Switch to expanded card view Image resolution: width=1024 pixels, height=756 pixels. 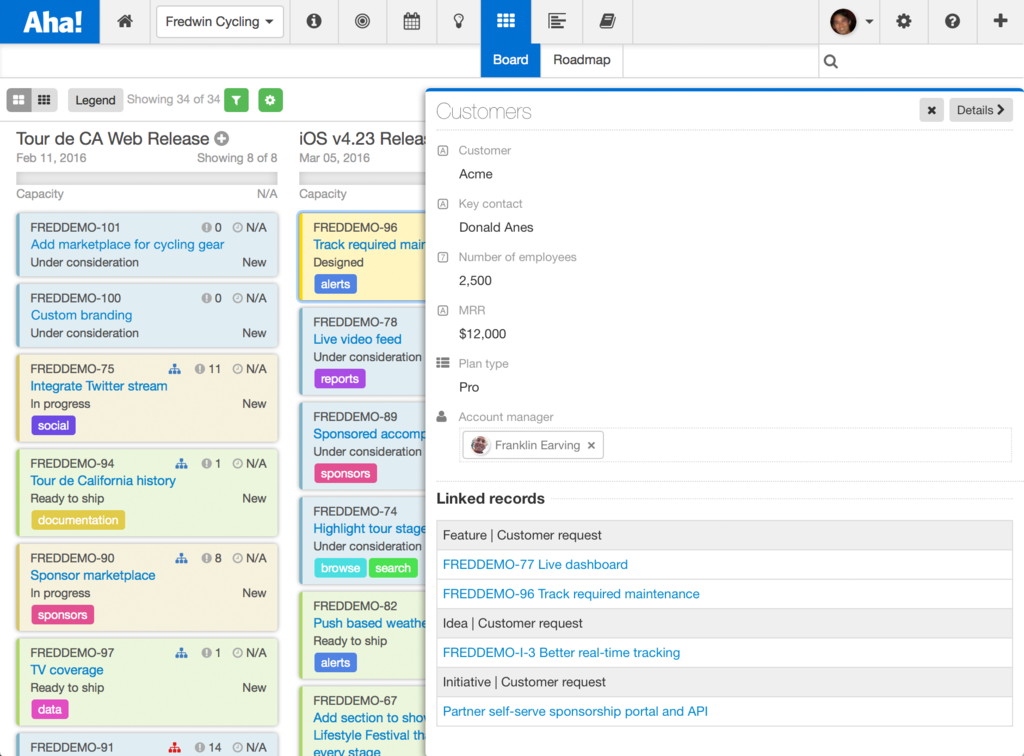pos(19,100)
